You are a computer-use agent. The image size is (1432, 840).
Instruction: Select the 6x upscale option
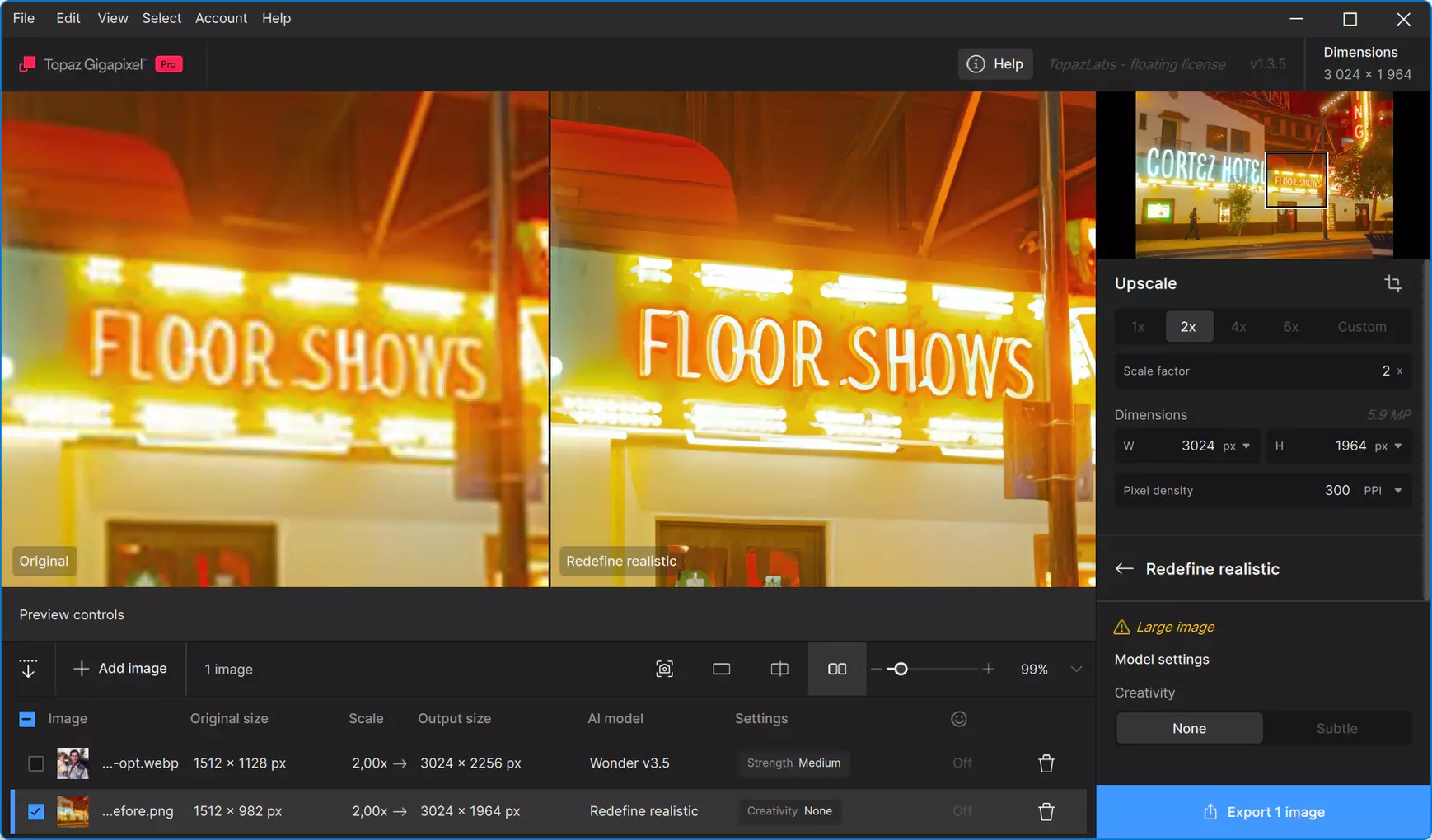[1290, 327]
